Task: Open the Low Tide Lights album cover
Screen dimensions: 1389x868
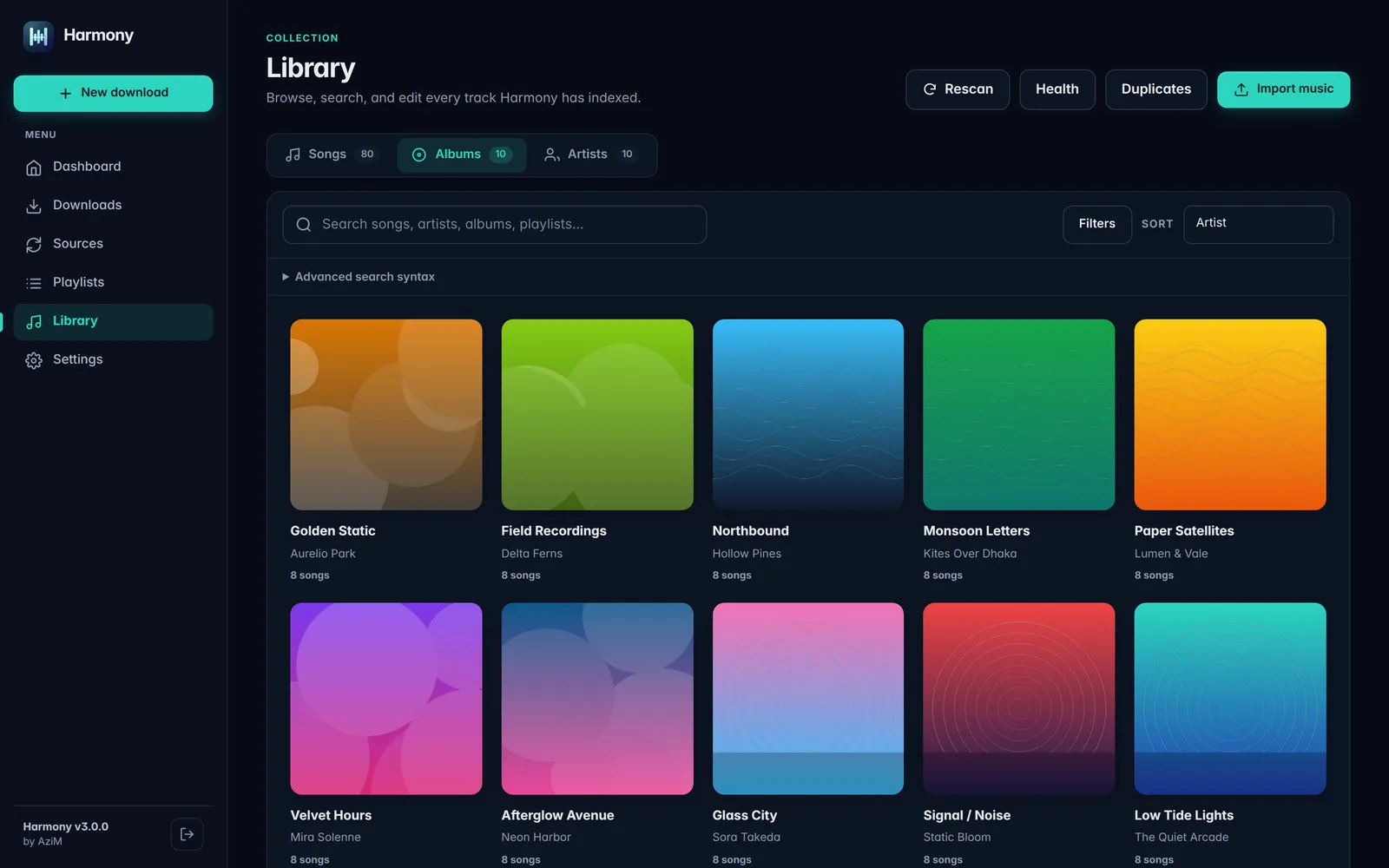Action: (x=1230, y=699)
